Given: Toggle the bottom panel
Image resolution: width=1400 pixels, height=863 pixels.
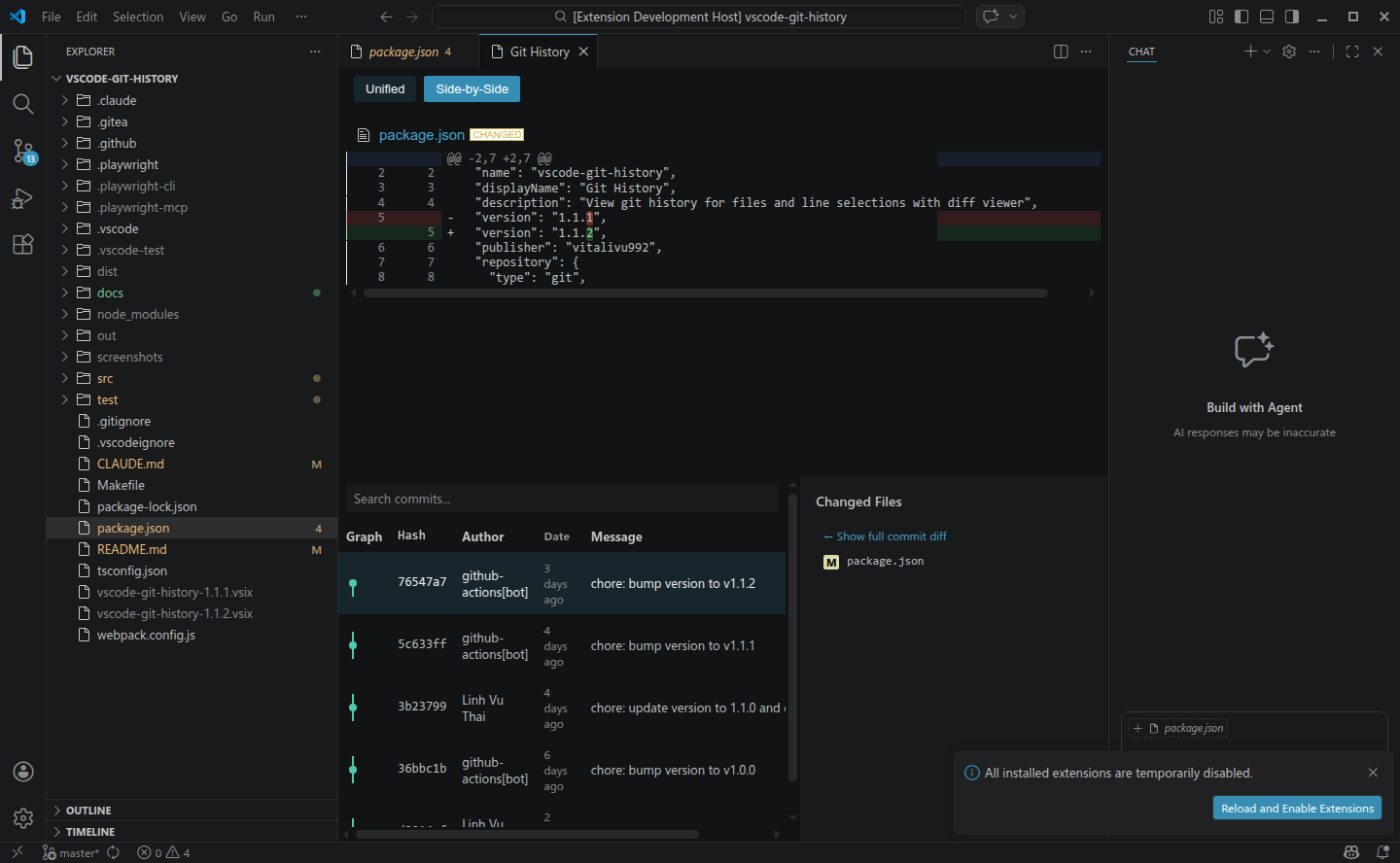Looking at the screenshot, I should [x=1267, y=17].
